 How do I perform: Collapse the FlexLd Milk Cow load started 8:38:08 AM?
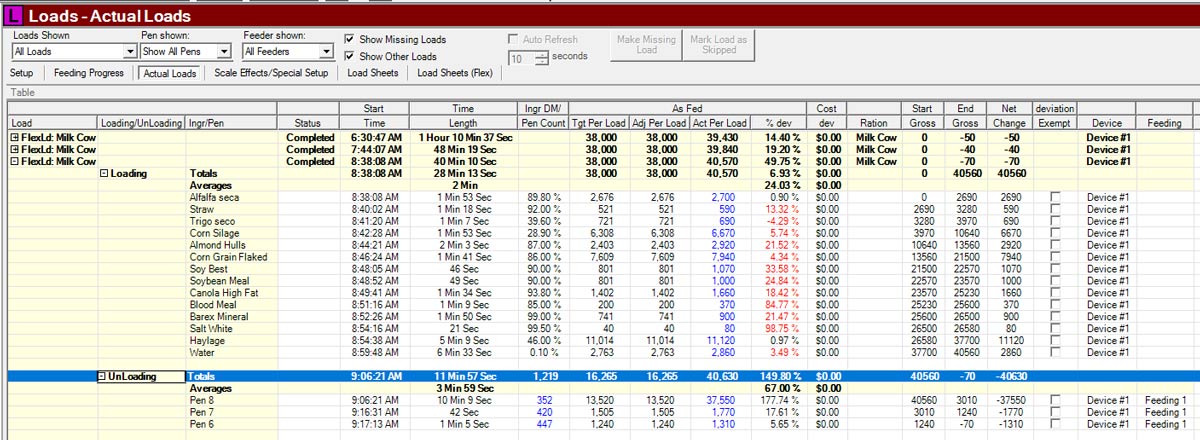14,162
